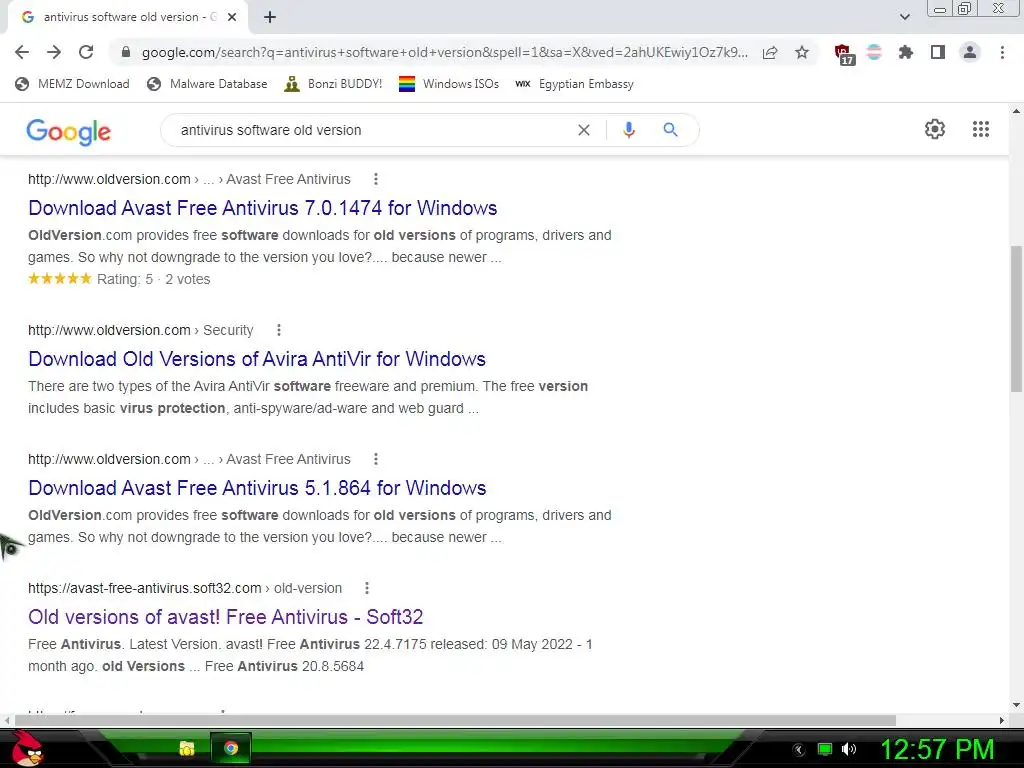
Task: Open Download Old Versions of Avira AntiVir result
Action: point(257,359)
